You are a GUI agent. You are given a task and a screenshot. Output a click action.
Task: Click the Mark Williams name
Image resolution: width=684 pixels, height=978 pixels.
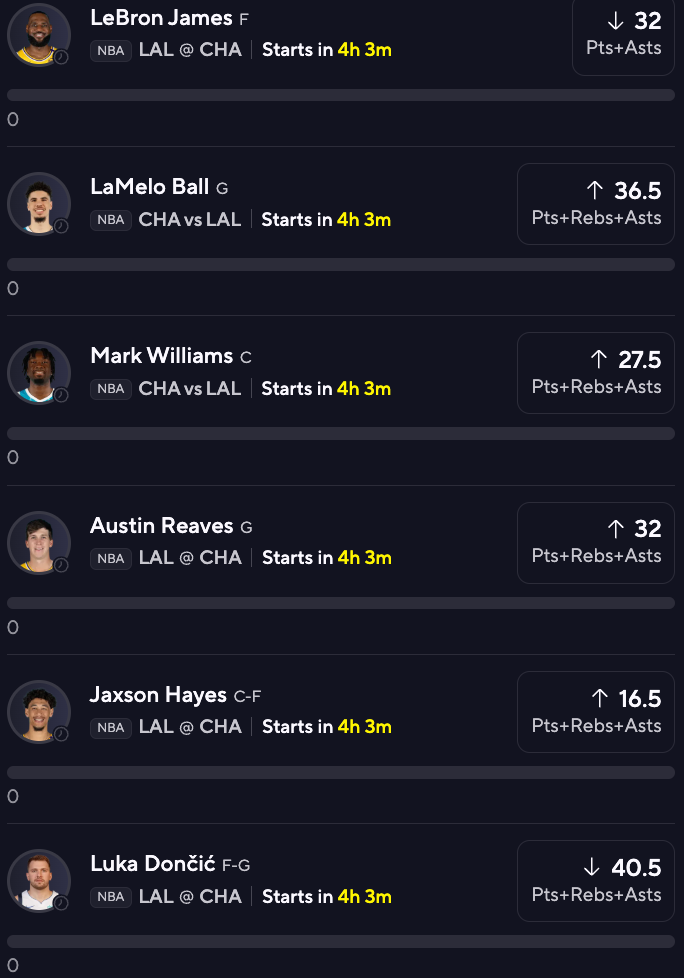coord(161,356)
